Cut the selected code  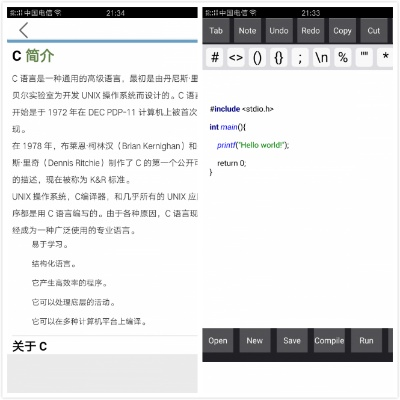(374, 31)
